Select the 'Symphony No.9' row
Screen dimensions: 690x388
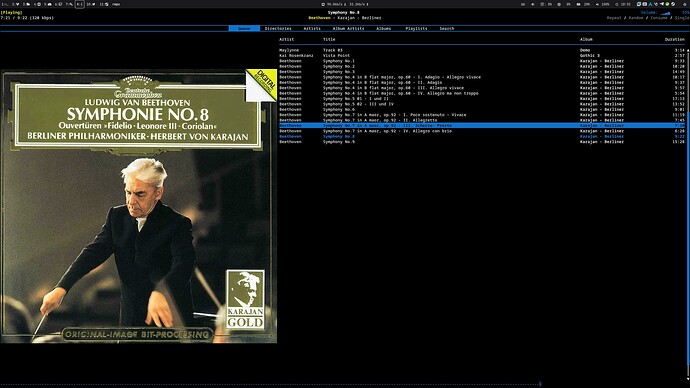(482, 142)
